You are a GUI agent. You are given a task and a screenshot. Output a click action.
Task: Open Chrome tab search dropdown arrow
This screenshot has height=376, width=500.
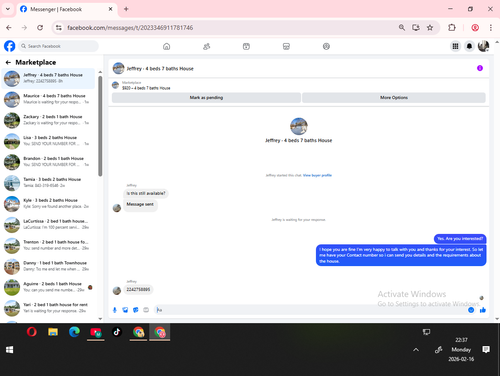(8, 9)
